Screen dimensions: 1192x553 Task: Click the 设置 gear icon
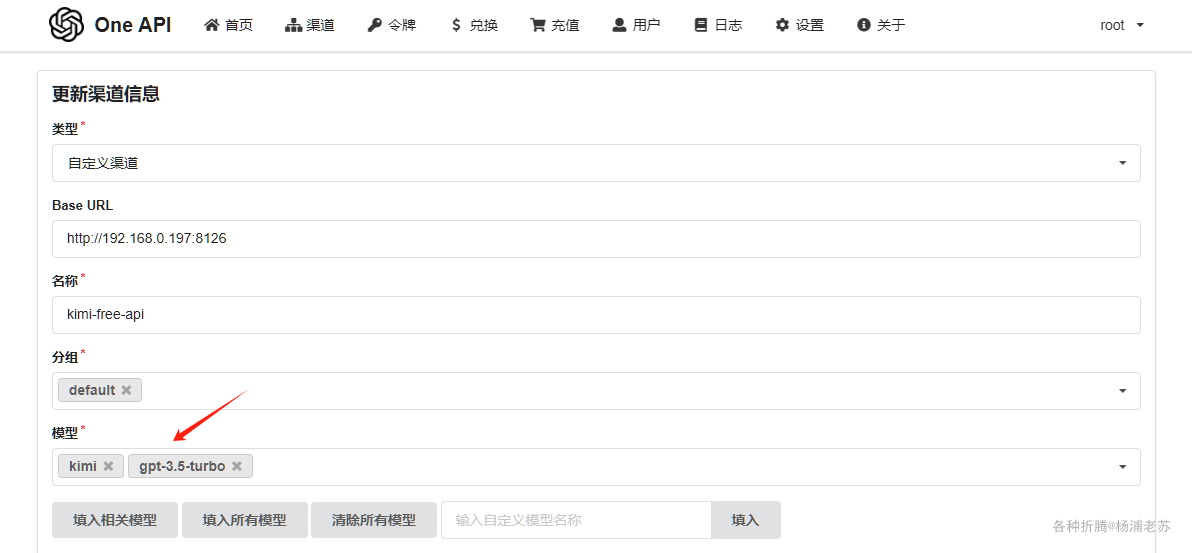tap(782, 25)
